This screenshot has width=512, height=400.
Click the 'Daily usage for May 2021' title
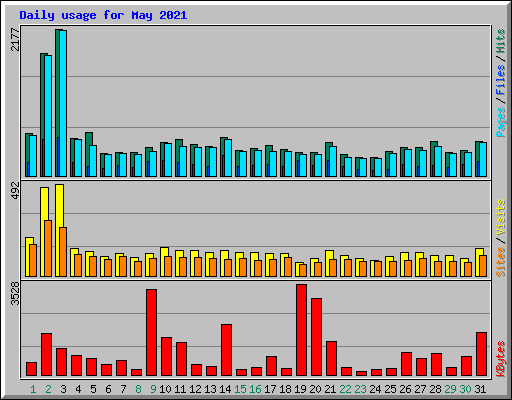pyautogui.click(x=103, y=15)
